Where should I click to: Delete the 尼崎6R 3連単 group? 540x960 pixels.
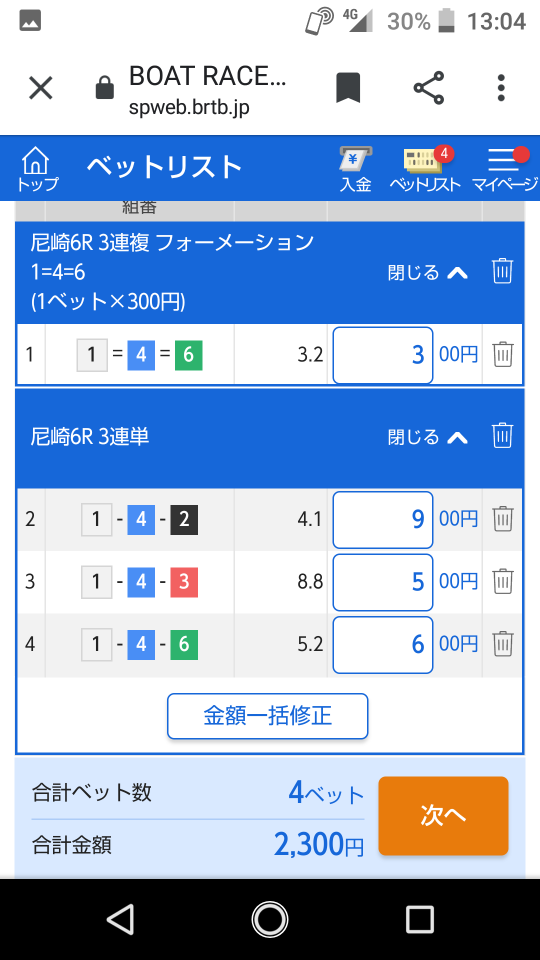[502, 436]
